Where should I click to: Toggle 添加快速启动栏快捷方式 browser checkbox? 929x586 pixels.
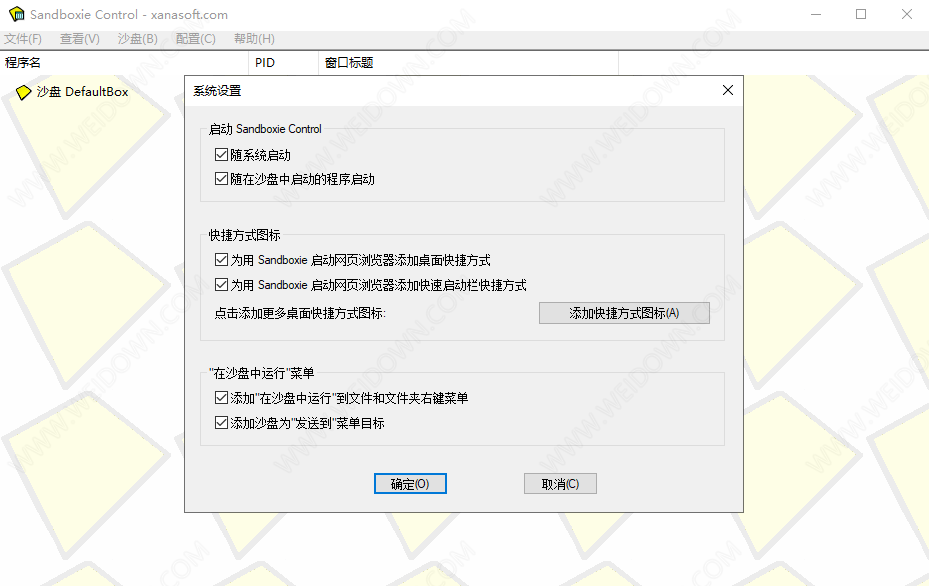221,284
